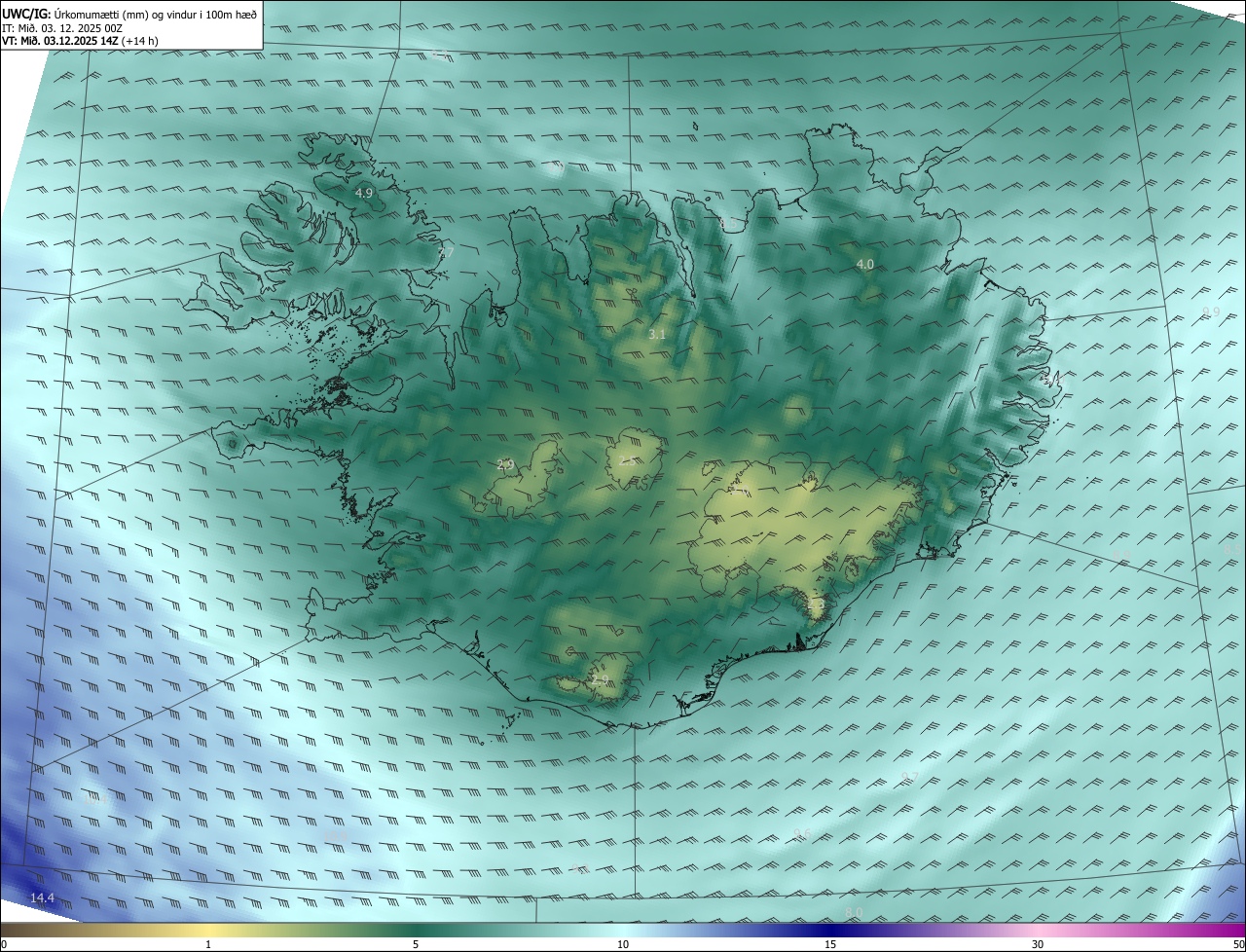Image resolution: width=1246 pixels, height=952 pixels.
Task: Click the color scale tick label 50
Action: coord(1238,944)
